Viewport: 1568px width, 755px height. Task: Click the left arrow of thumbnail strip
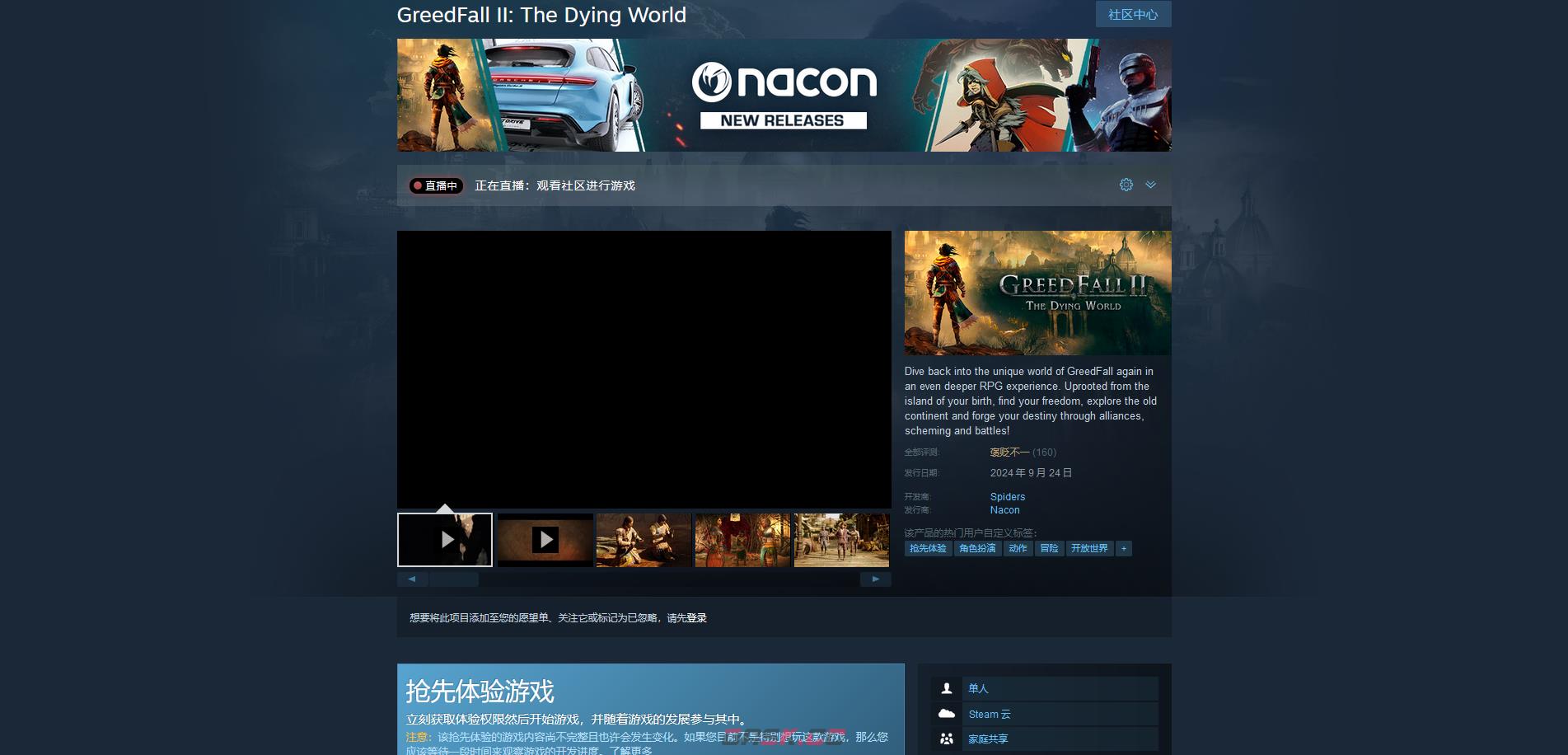click(412, 579)
